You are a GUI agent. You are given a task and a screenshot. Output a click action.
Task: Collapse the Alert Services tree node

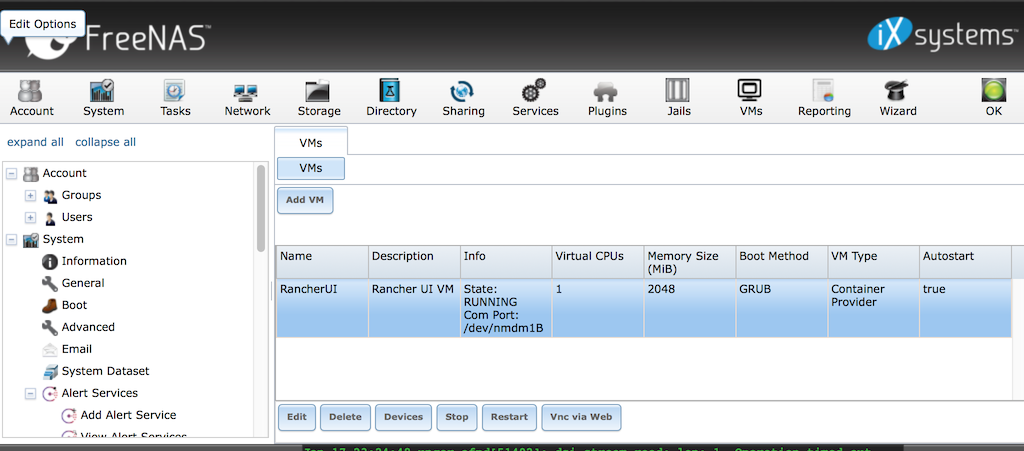[x=30, y=394]
